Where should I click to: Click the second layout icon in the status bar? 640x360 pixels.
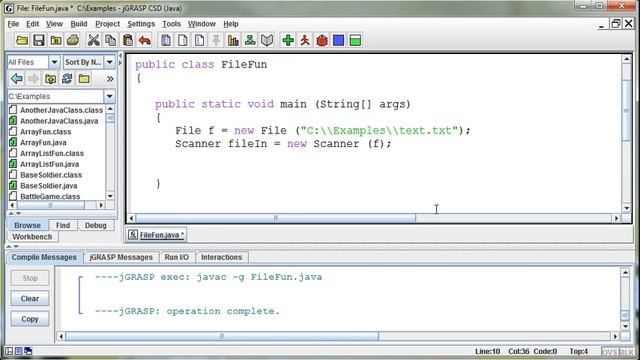(19, 351)
